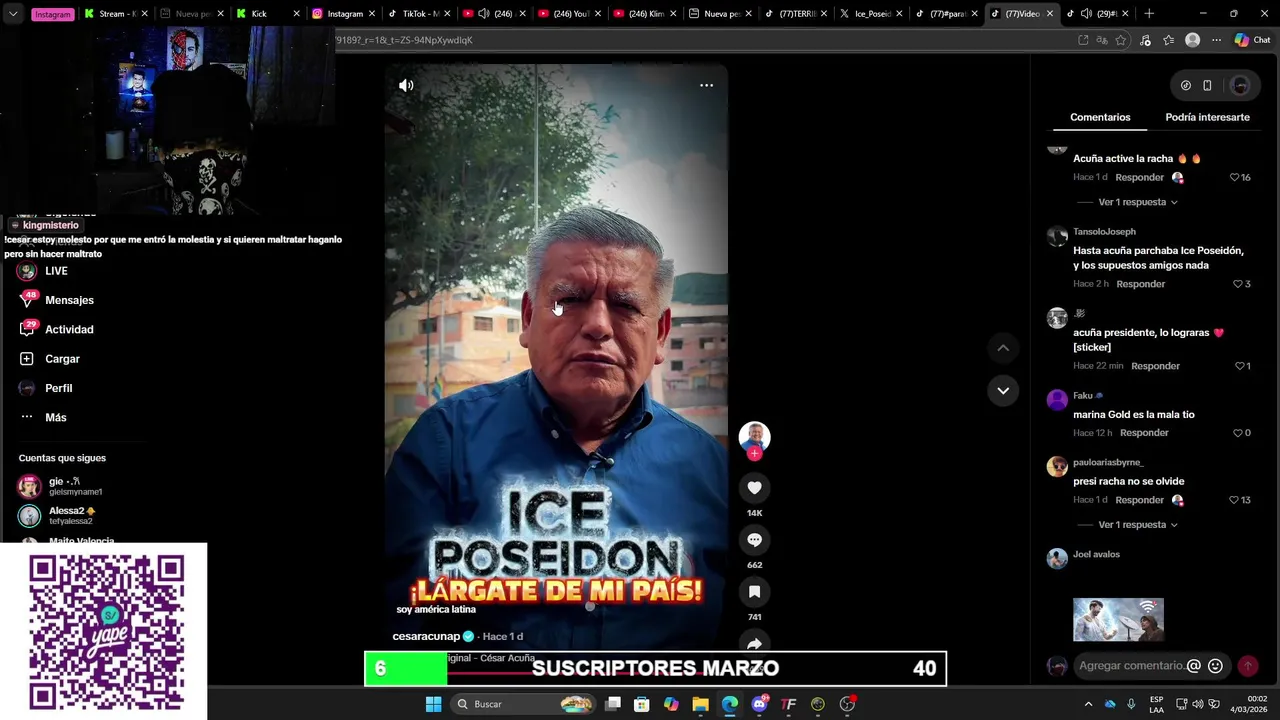Like Faku's comment about marina Gold

(x=1237, y=433)
